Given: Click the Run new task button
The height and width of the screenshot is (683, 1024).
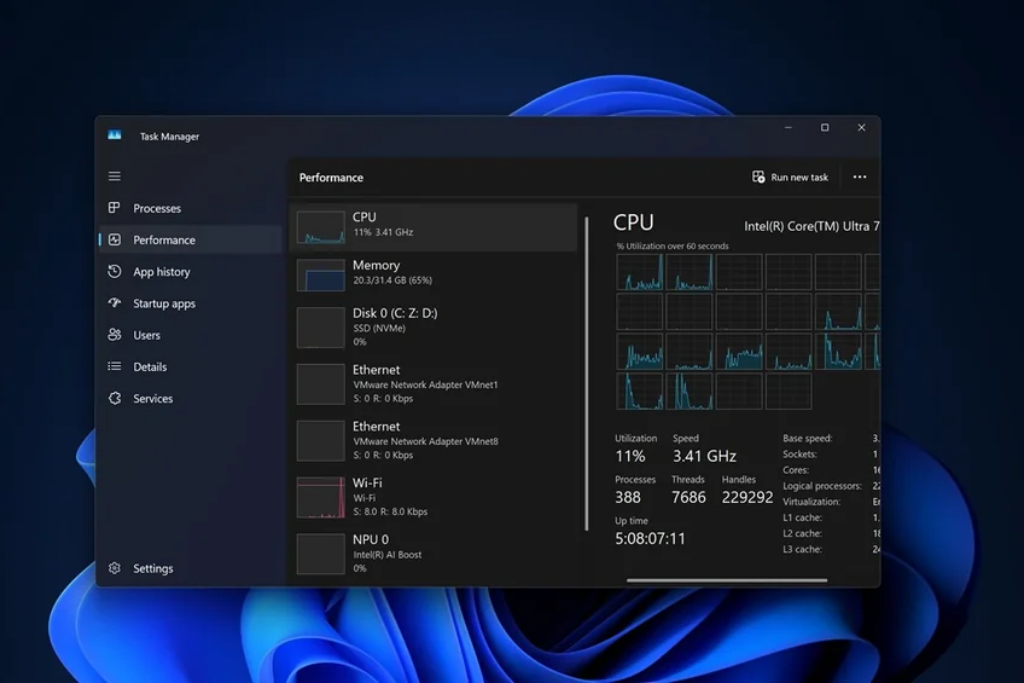Looking at the screenshot, I should pos(790,177).
